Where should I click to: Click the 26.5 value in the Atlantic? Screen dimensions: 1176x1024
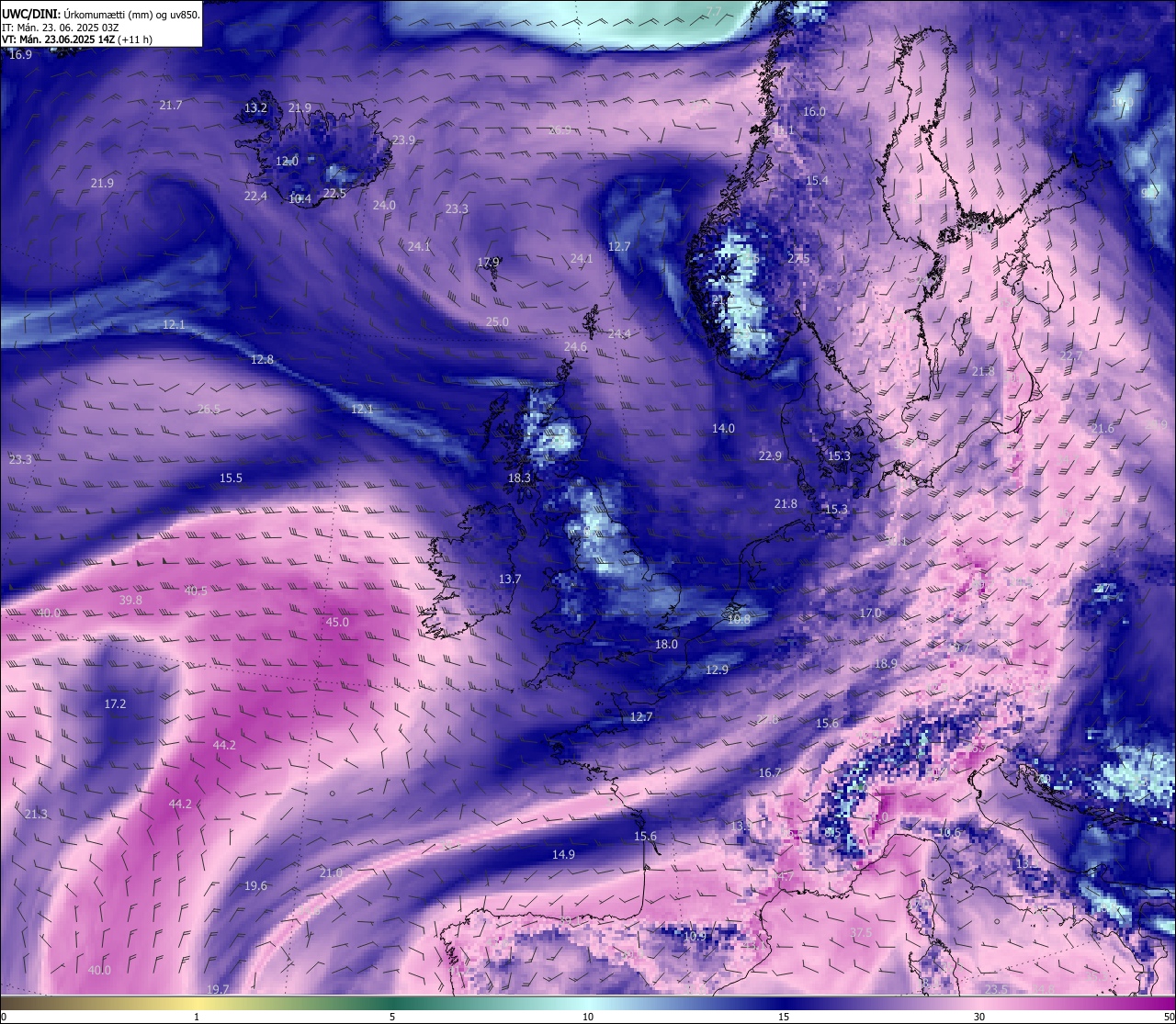pyautogui.click(x=209, y=410)
